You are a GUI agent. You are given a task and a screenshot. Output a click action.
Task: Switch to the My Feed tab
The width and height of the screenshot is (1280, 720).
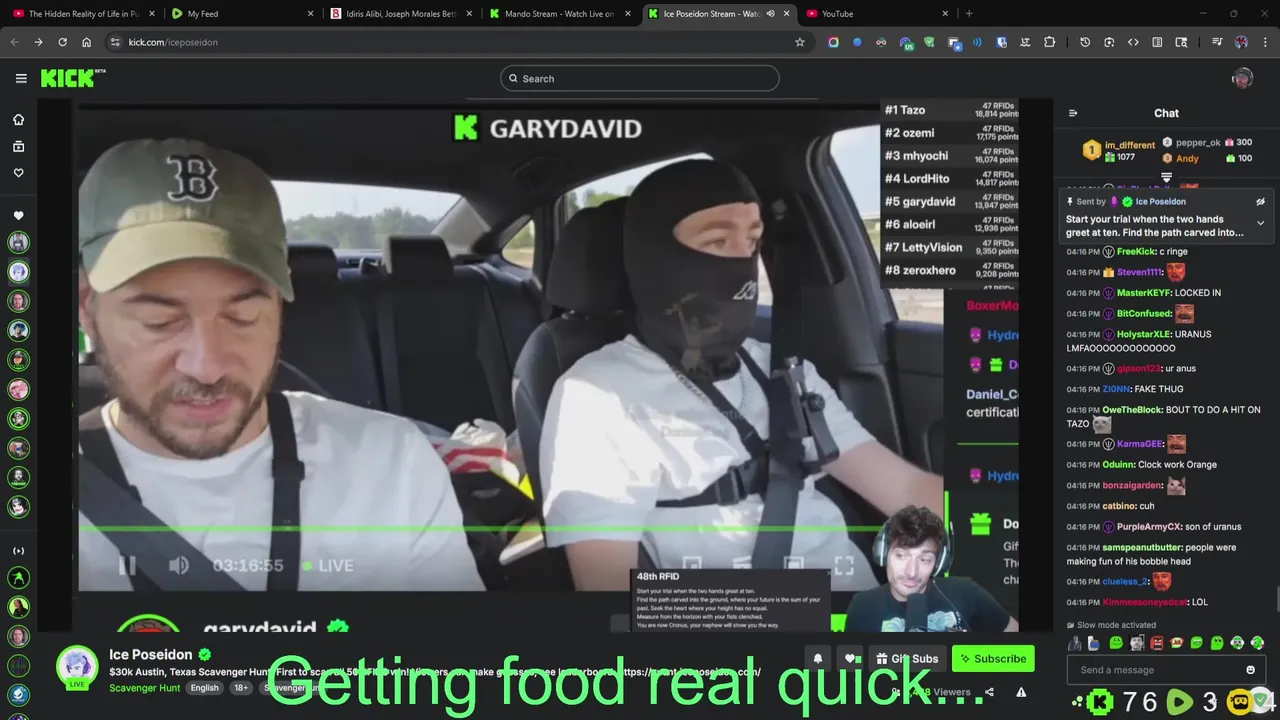240,14
